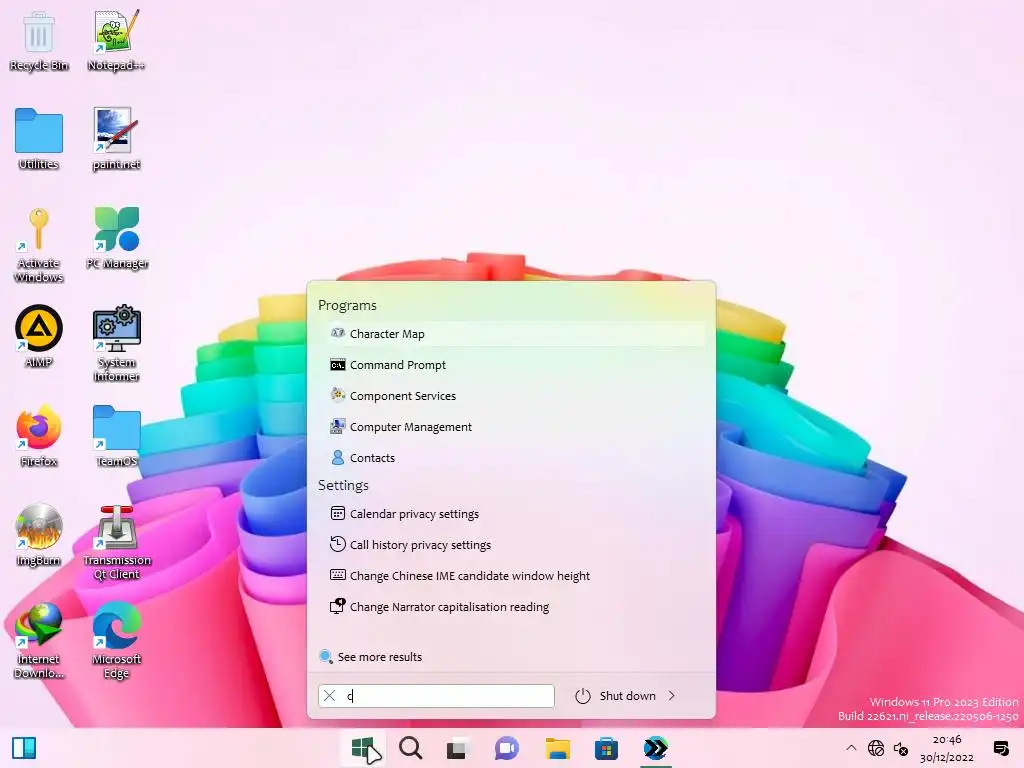Open the Contacts program result
This screenshot has width=1024, height=768.
click(x=516, y=458)
